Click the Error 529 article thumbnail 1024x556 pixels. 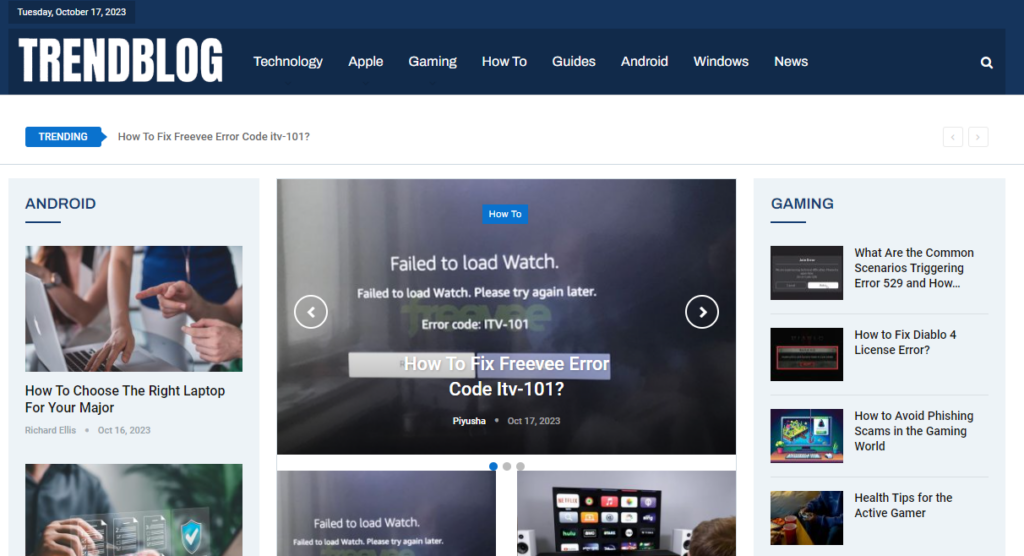click(x=806, y=273)
